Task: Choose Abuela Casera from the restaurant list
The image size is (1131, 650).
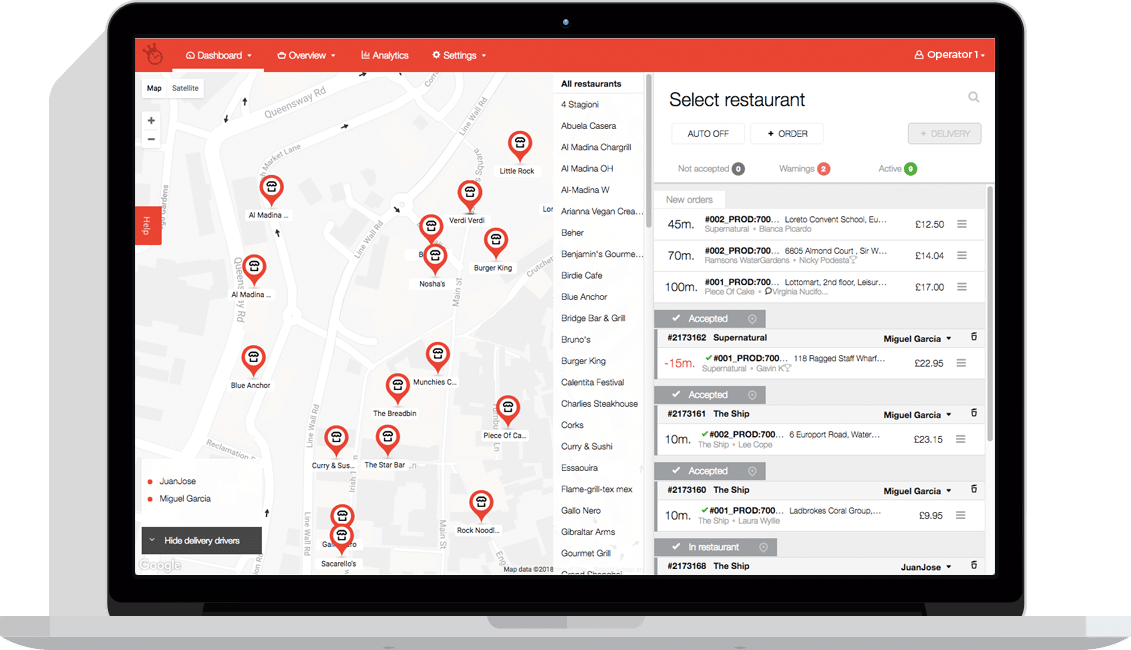Action: (x=589, y=126)
